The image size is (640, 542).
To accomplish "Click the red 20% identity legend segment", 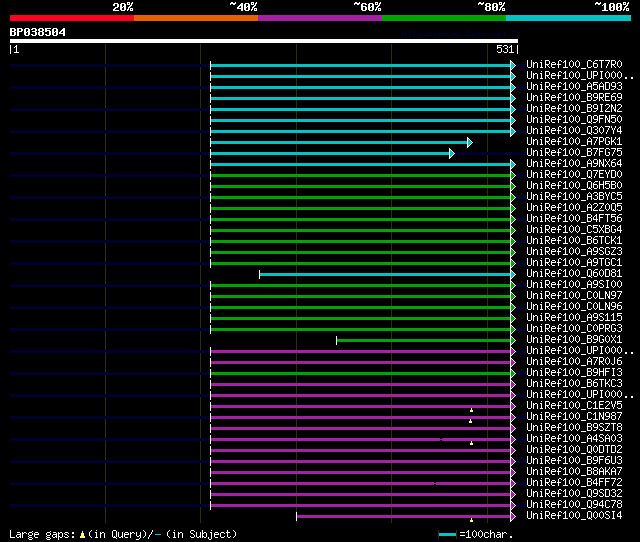I will pyautogui.click(x=72, y=18).
